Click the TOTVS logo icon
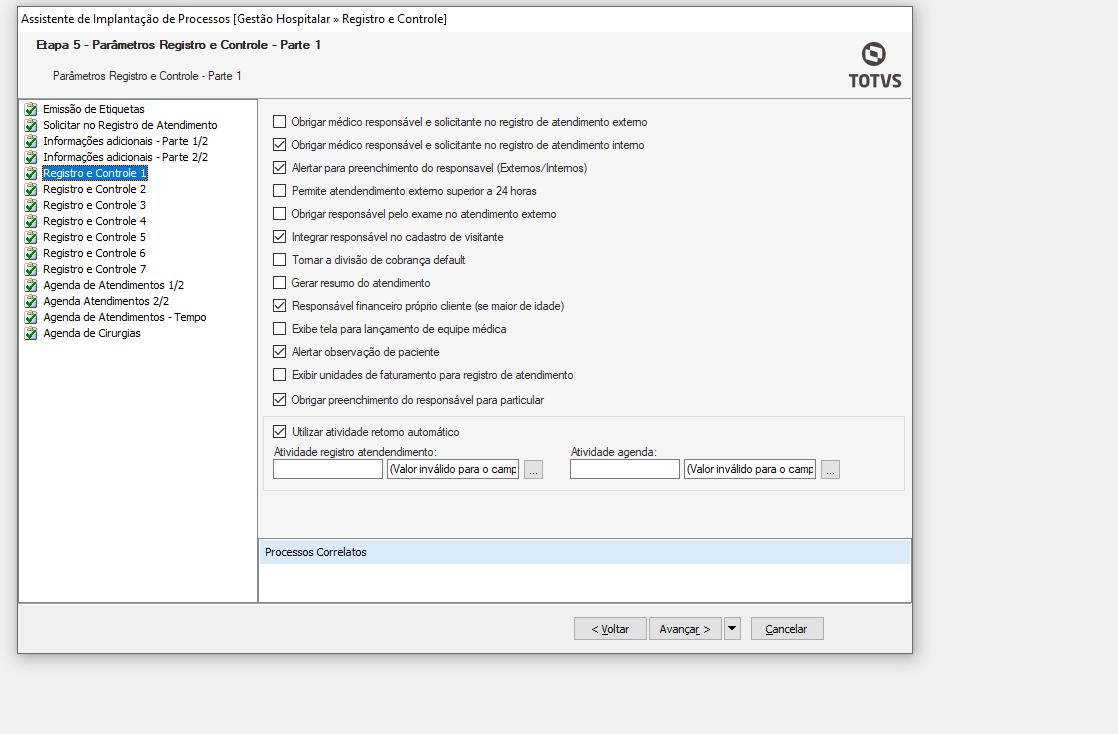 pyautogui.click(x=873, y=55)
